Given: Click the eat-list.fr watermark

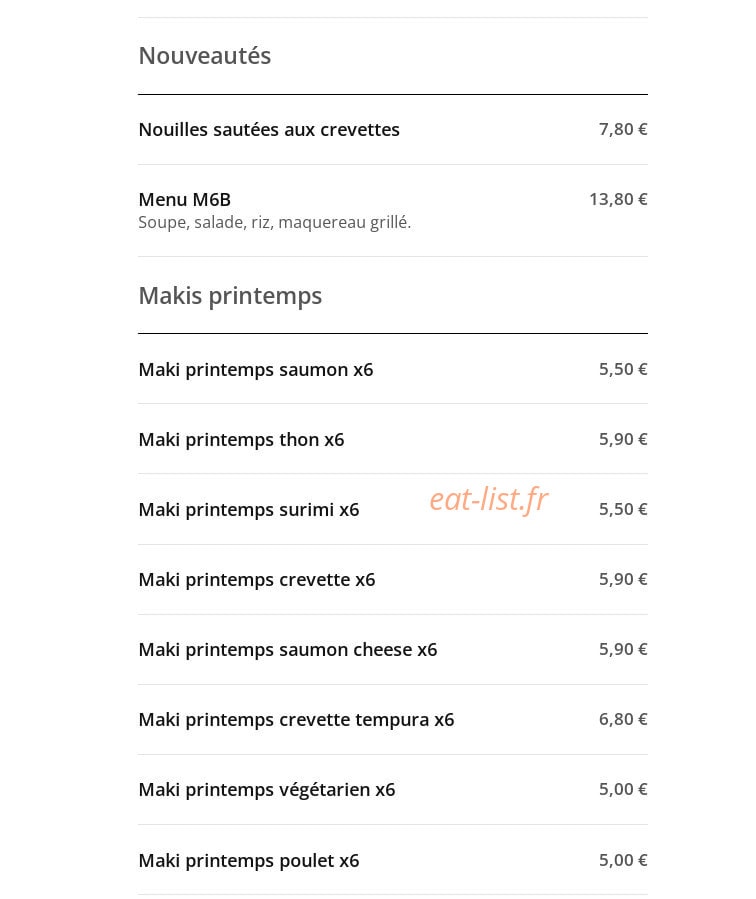Looking at the screenshot, I should [488, 499].
